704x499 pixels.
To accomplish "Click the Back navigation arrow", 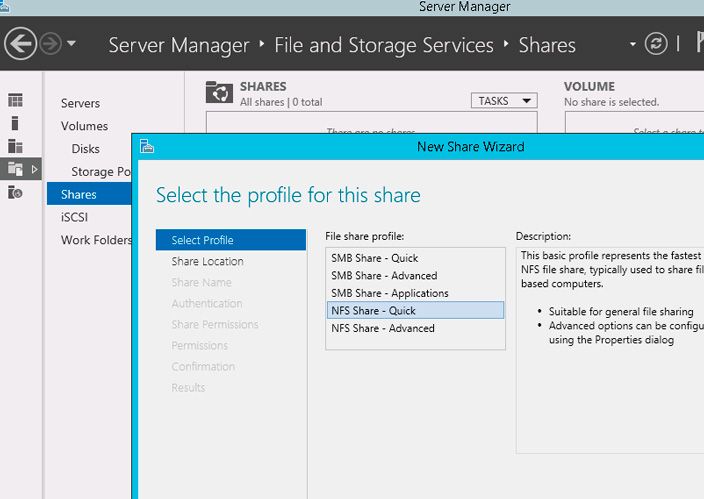I will [x=20, y=44].
